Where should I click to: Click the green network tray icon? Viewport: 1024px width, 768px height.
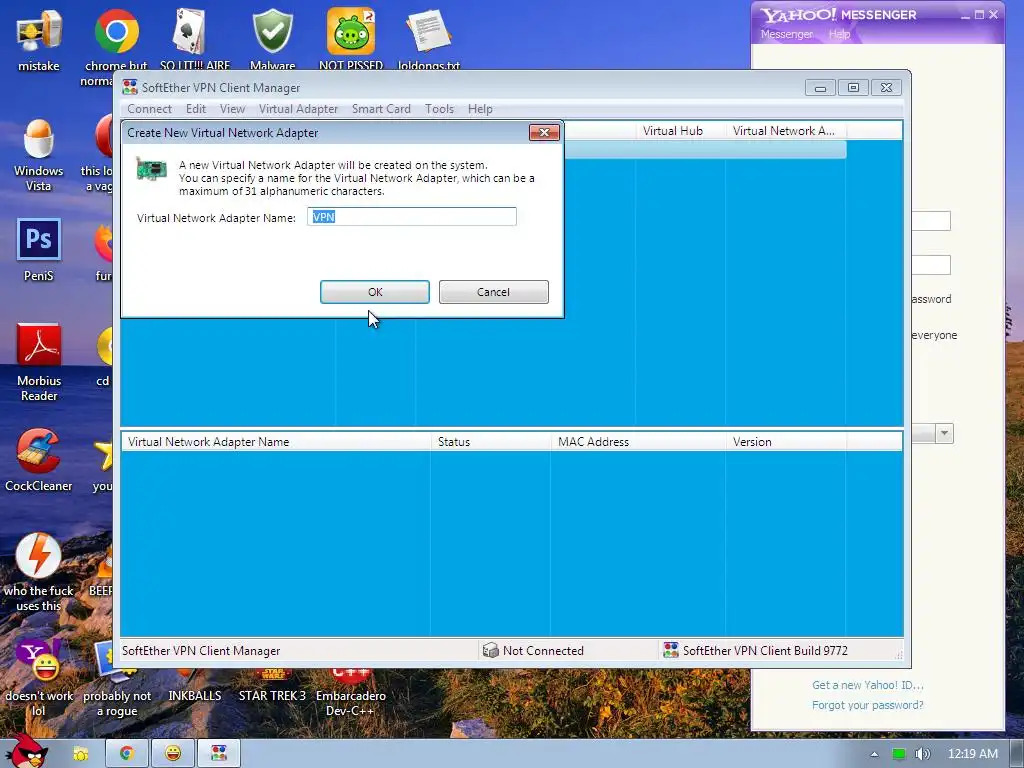[x=899, y=754]
